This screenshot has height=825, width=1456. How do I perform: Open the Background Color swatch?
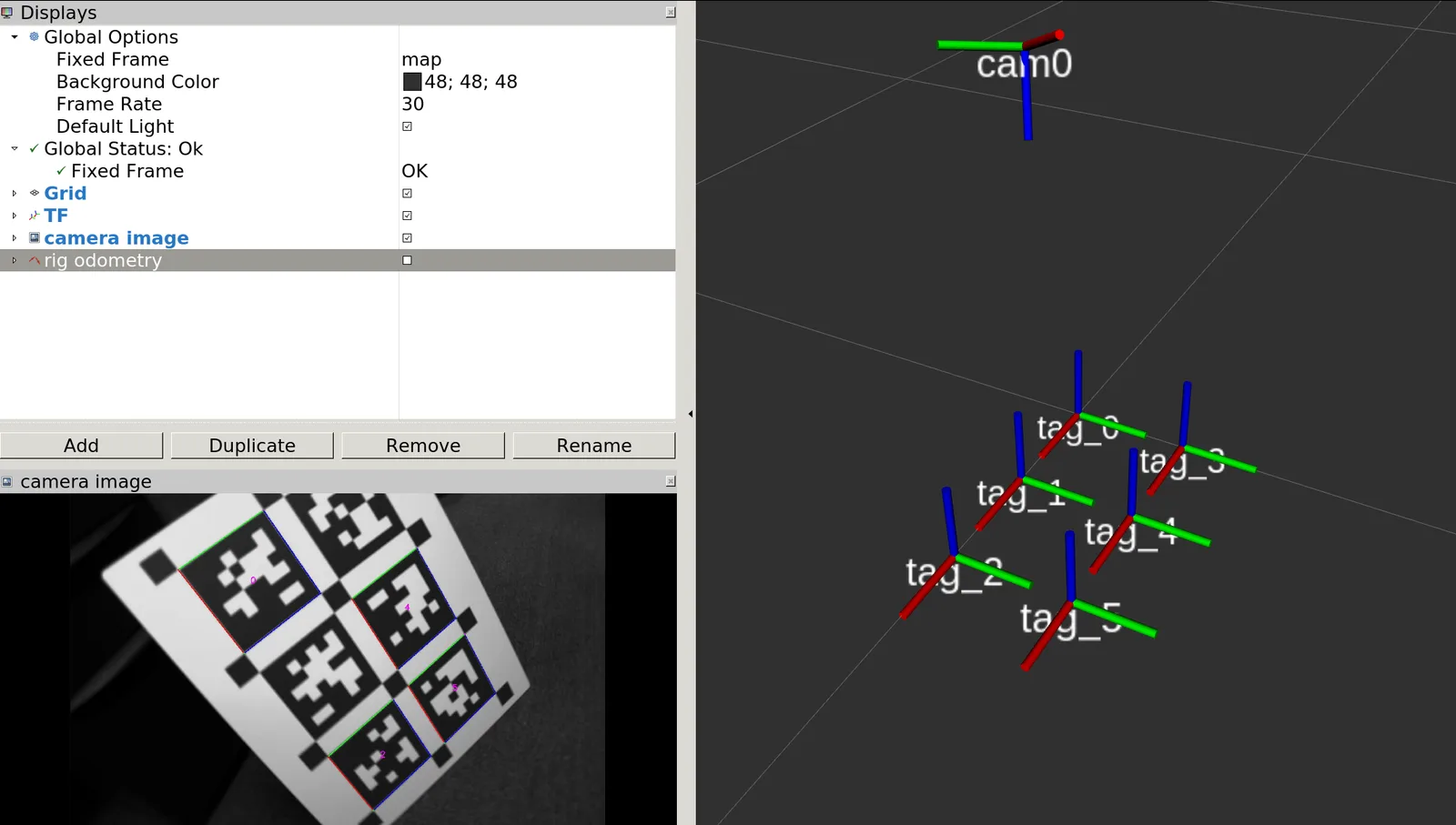click(x=412, y=82)
